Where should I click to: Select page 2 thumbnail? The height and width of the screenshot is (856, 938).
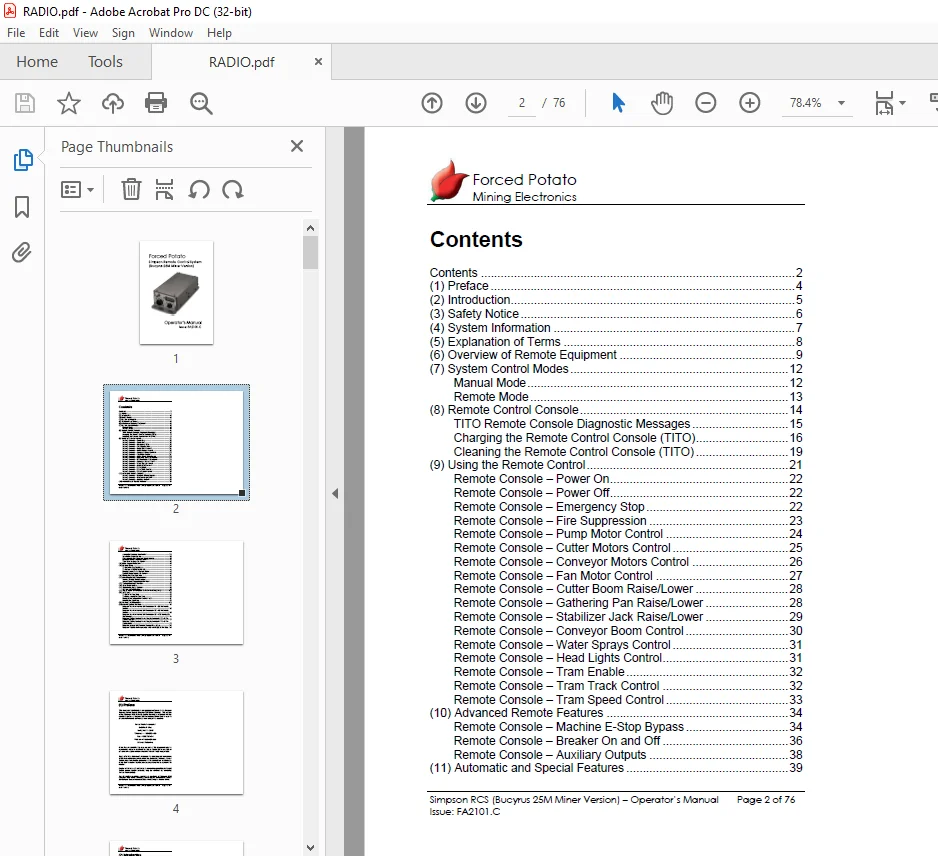click(x=176, y=442)
